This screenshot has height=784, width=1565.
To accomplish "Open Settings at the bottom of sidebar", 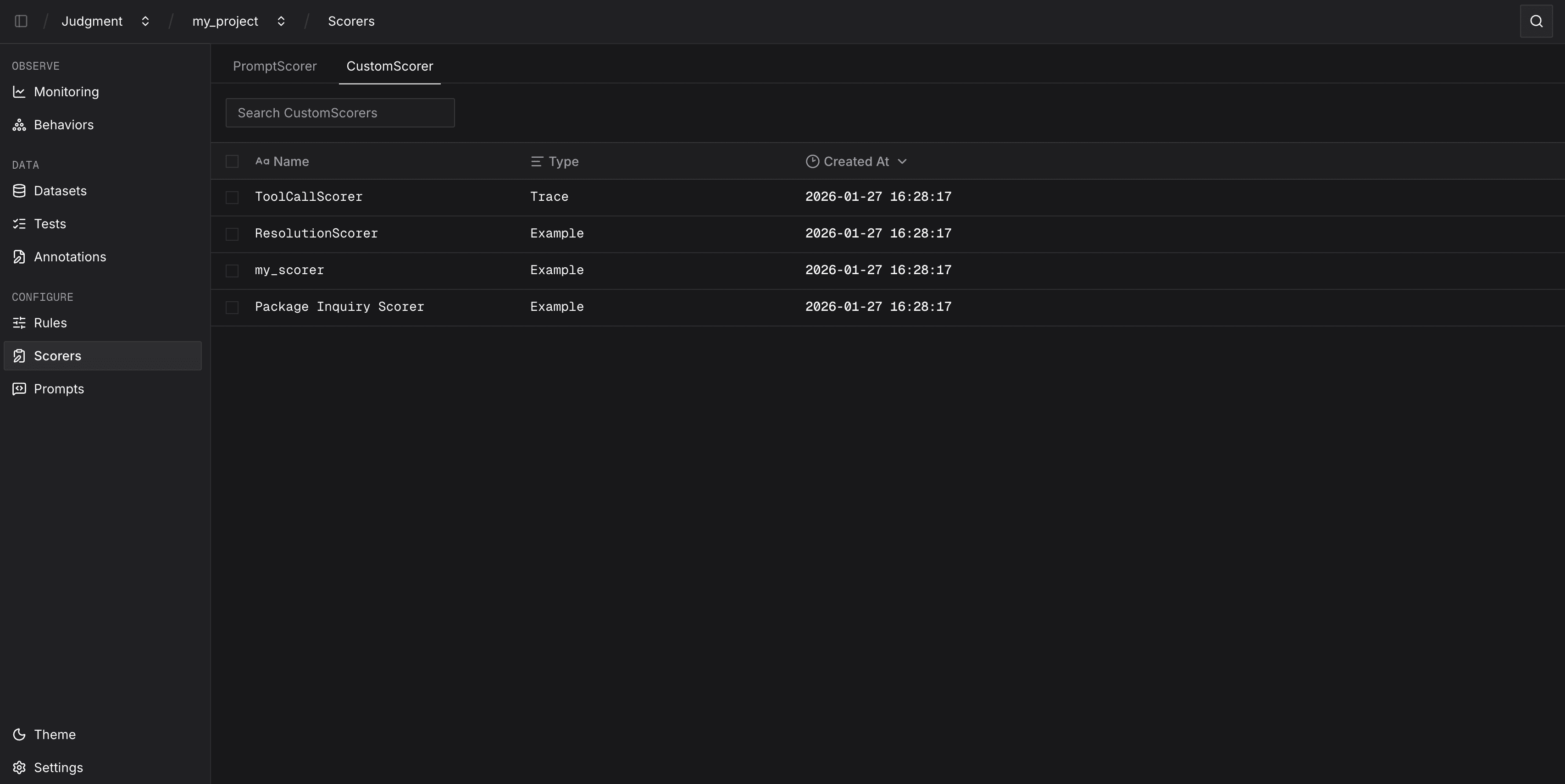I will point(58,767).
